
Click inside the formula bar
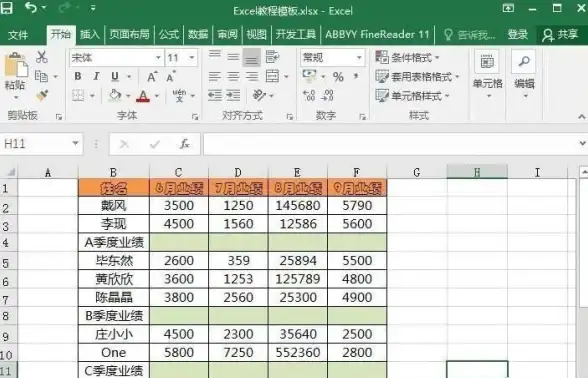(x=390, y=144)
